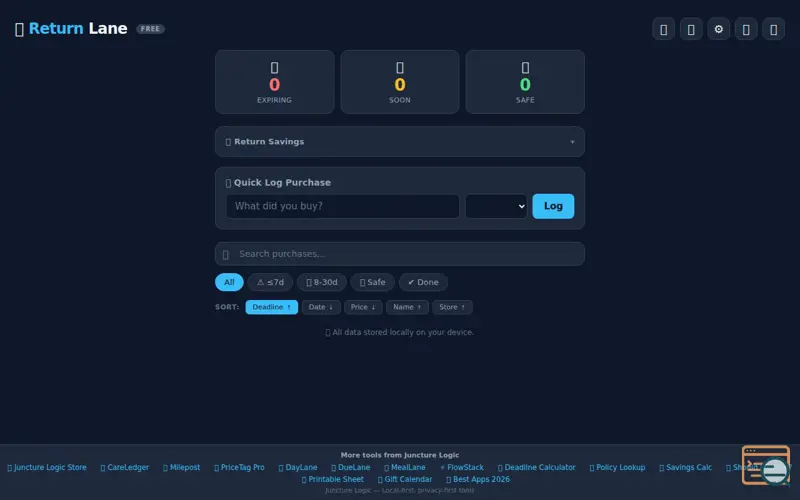800x500 pixels.
Task: Open the Printable Sheet link
Action: pyautogui.click(x=333, y=479)
